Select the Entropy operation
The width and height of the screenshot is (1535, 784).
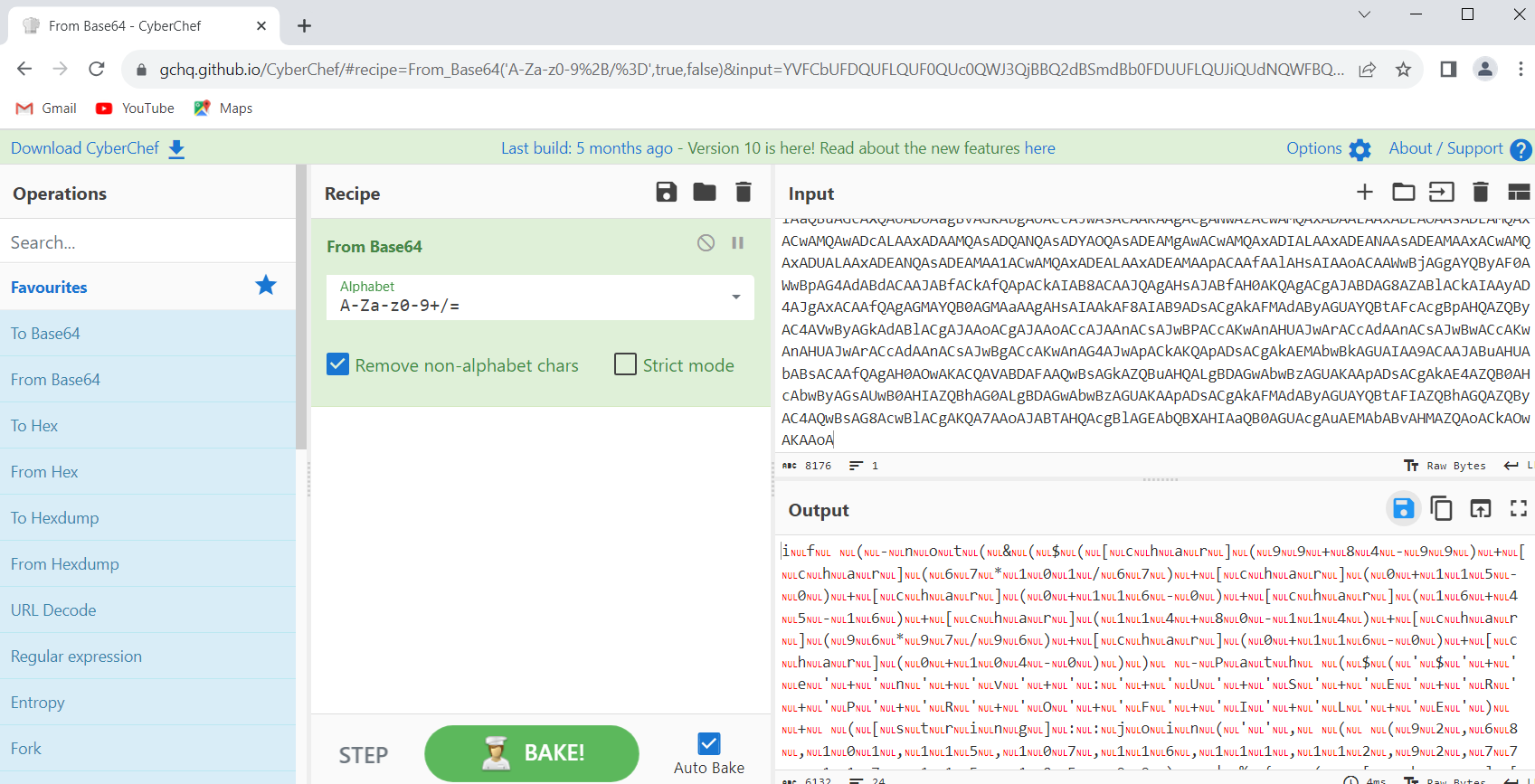[147, 702]
